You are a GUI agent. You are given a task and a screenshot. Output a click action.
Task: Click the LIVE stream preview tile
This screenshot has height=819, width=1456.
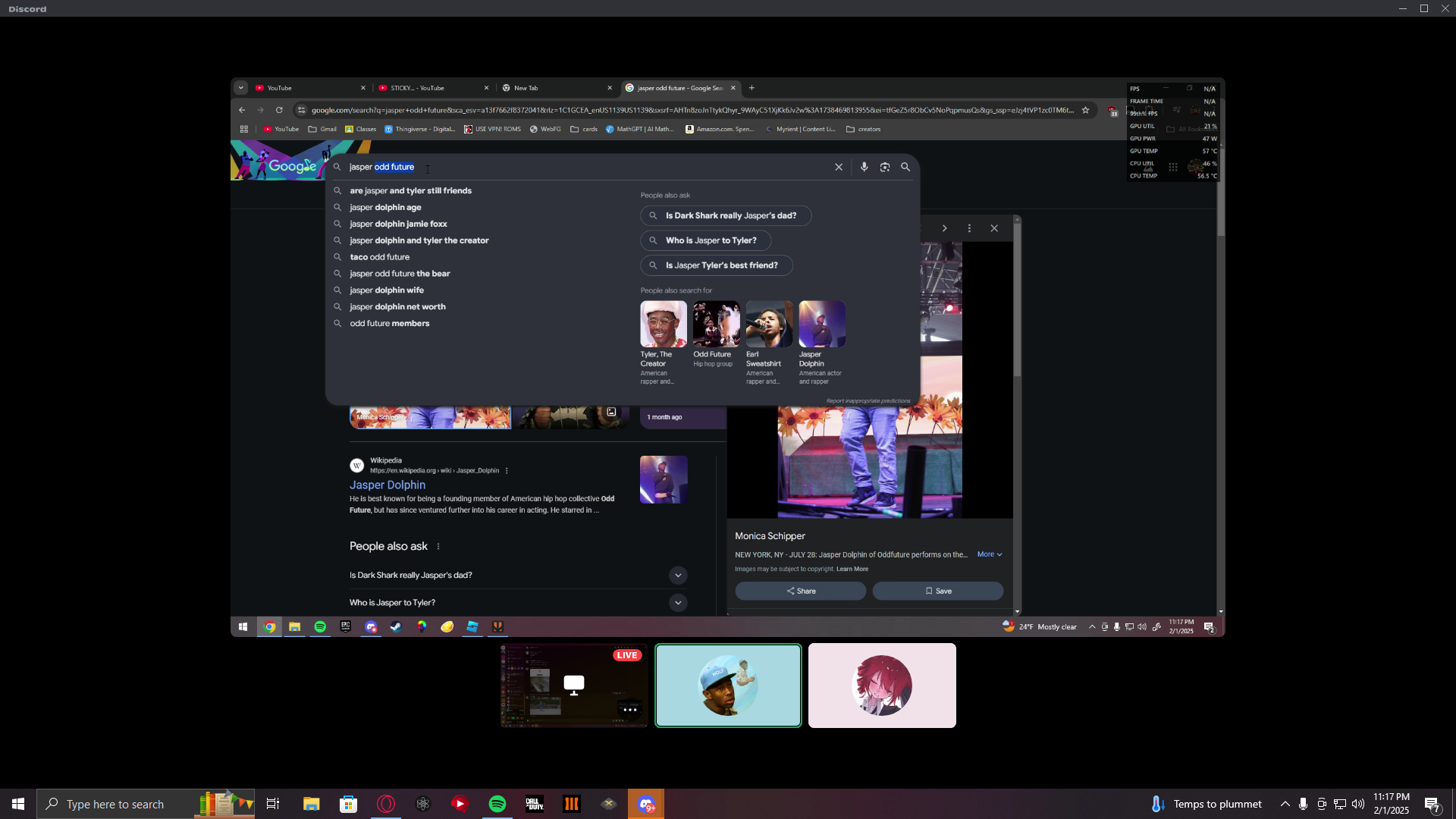coord(574,686)
